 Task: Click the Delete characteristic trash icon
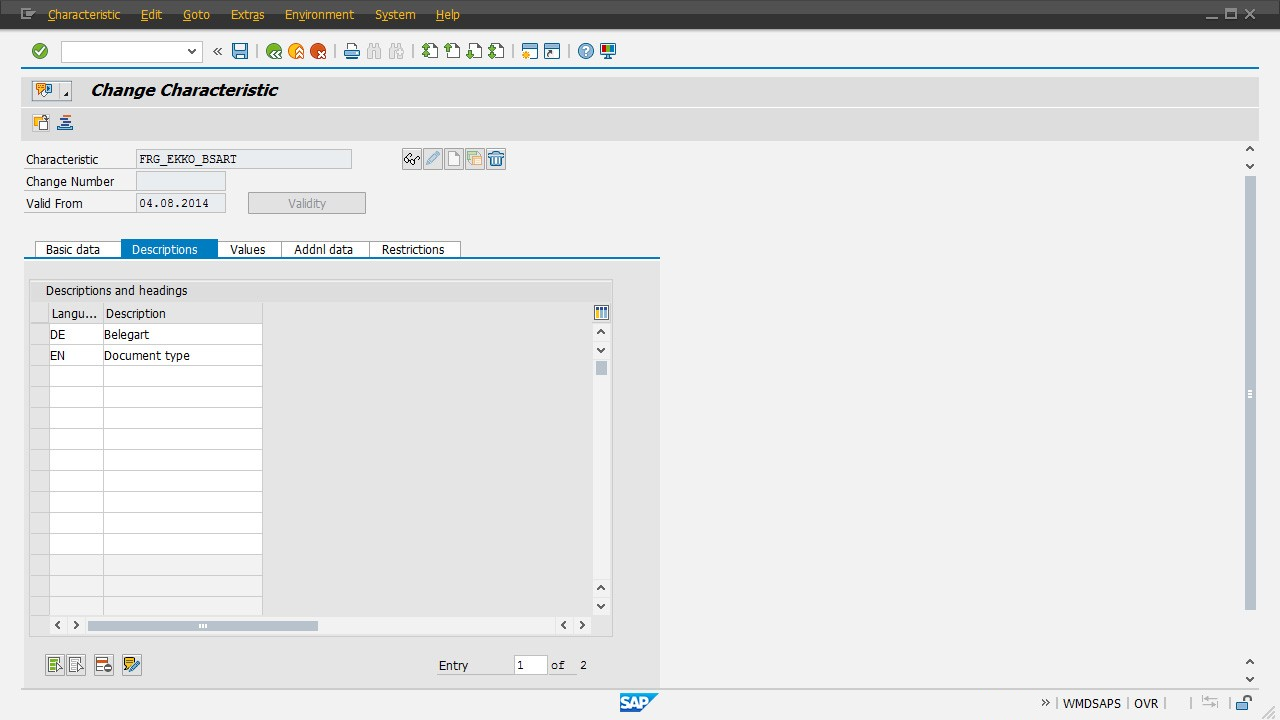(x=496, y=159)
